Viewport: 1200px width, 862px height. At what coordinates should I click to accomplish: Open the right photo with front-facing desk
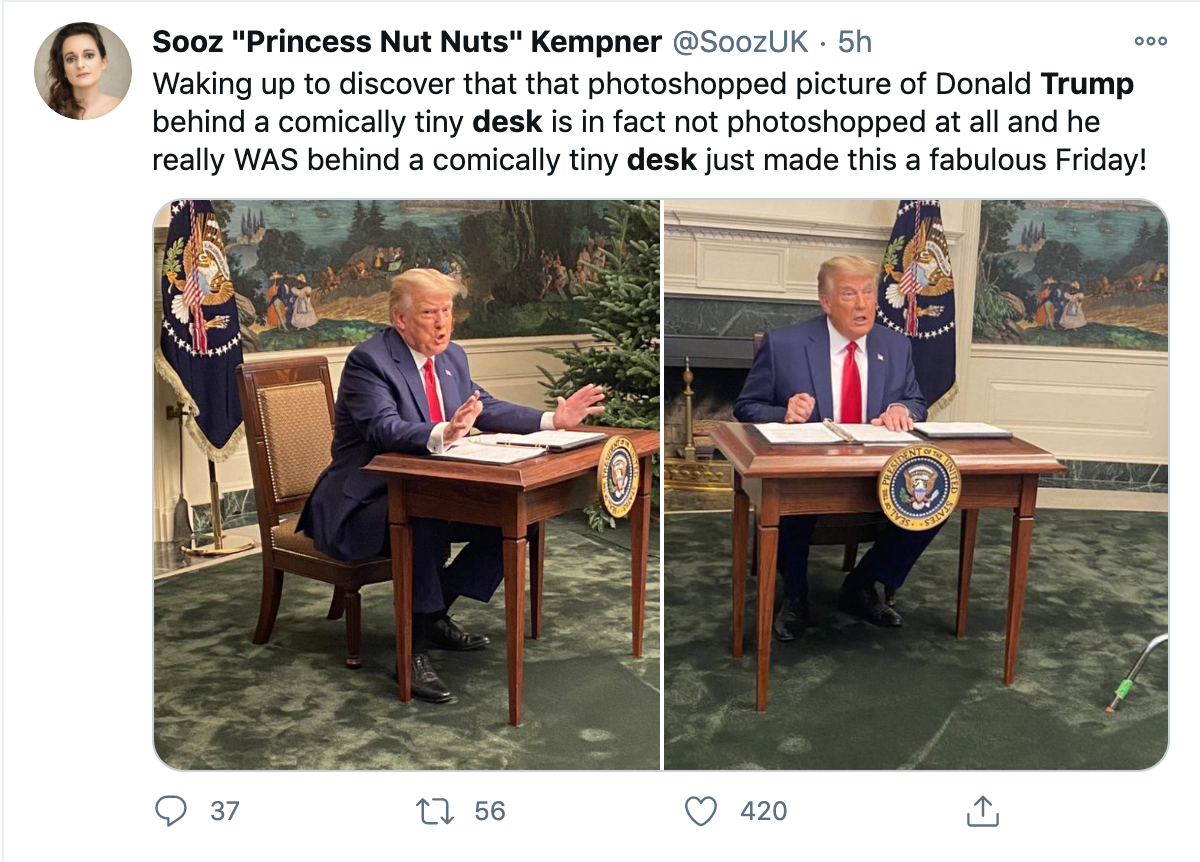pyautogui.click(x=916, y=484)
